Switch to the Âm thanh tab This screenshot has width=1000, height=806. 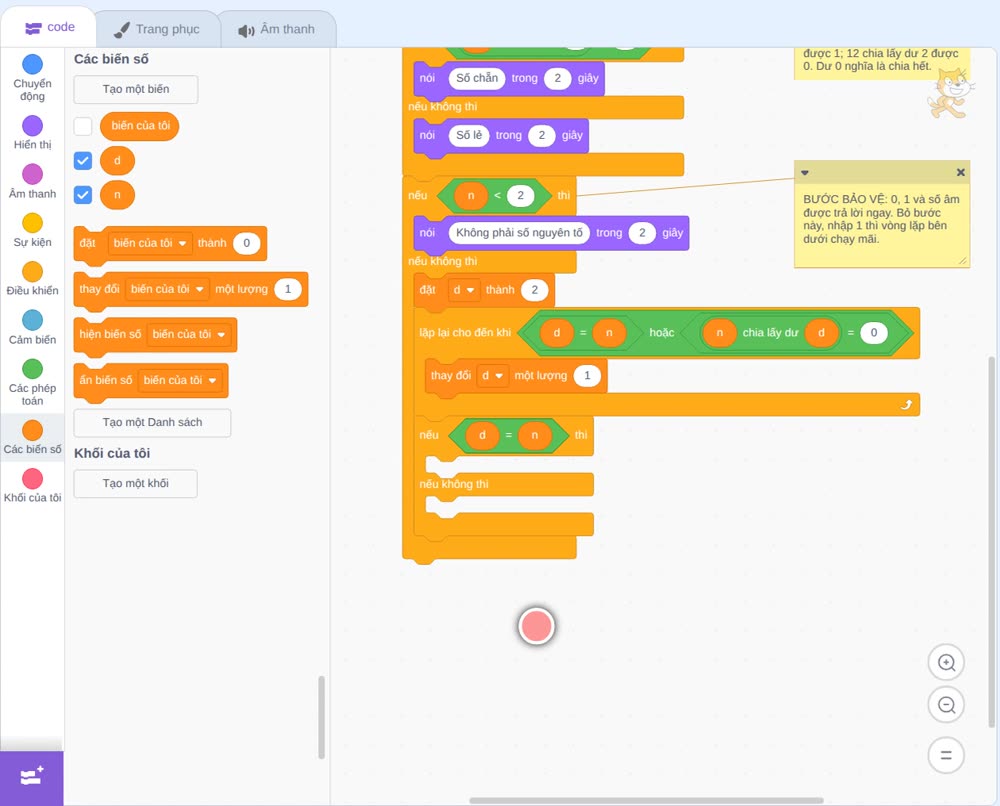[x=277, y=29]
